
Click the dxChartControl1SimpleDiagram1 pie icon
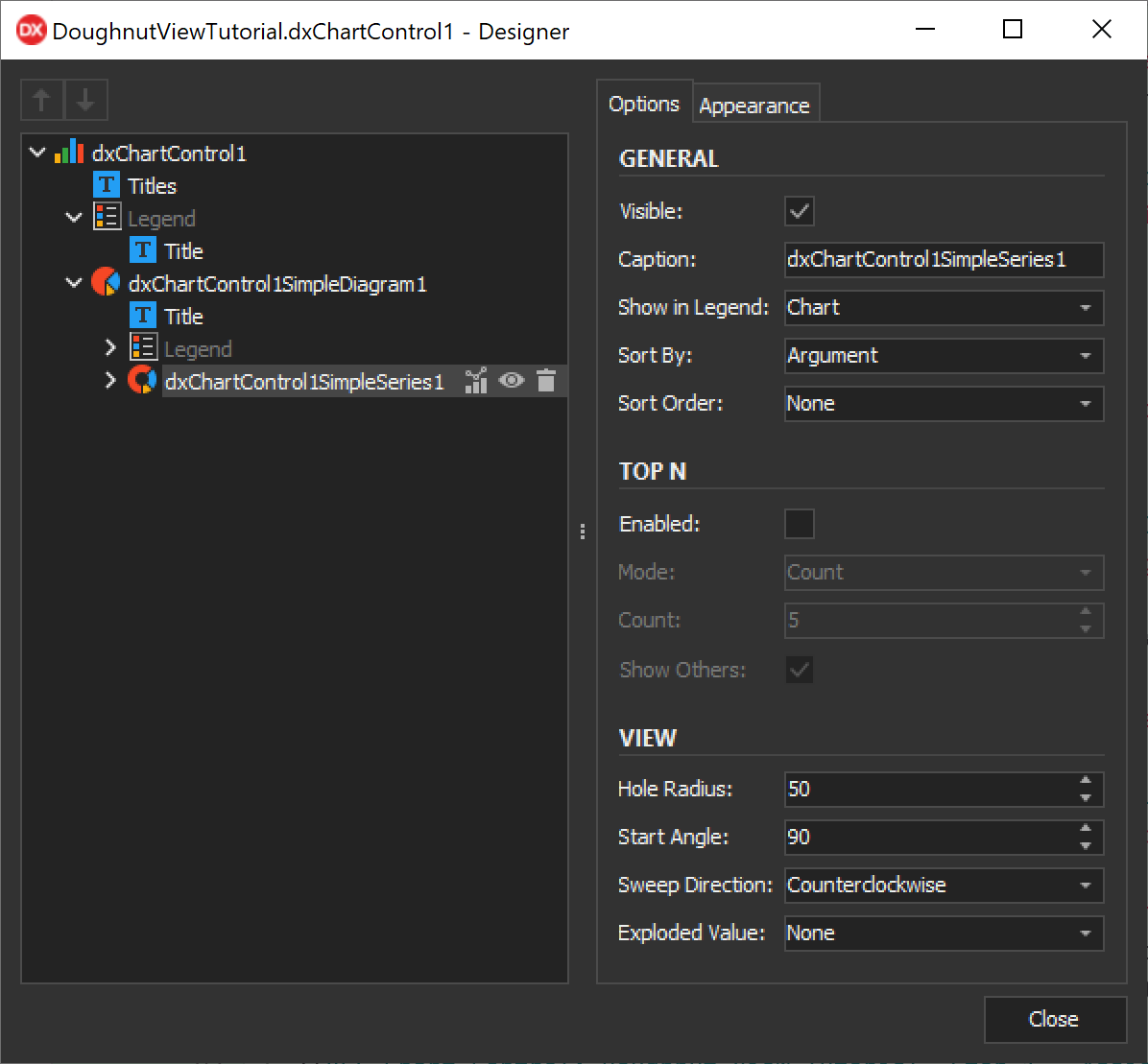(x=106, y=283)
